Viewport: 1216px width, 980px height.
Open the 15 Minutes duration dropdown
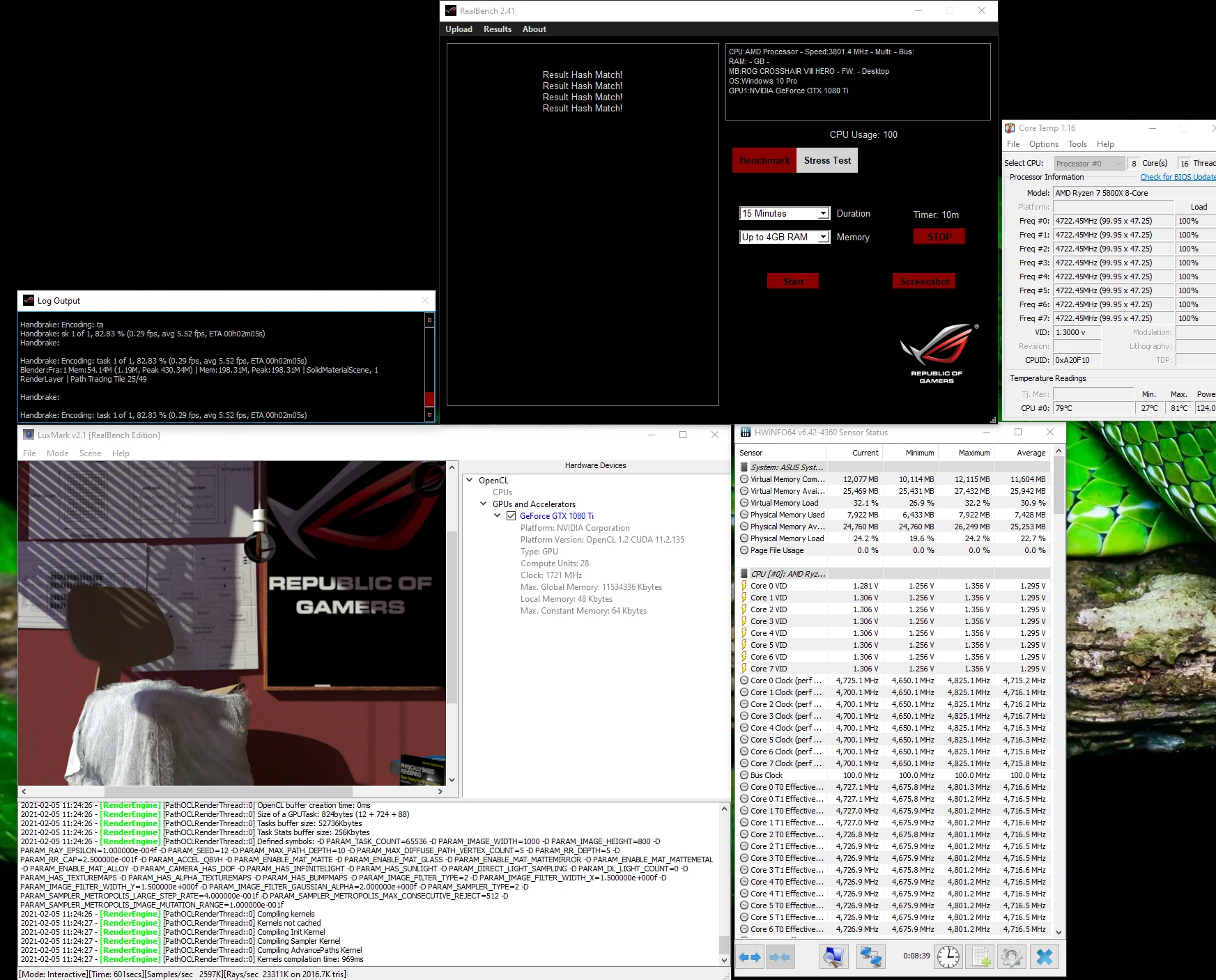click(x=785, y=214)
